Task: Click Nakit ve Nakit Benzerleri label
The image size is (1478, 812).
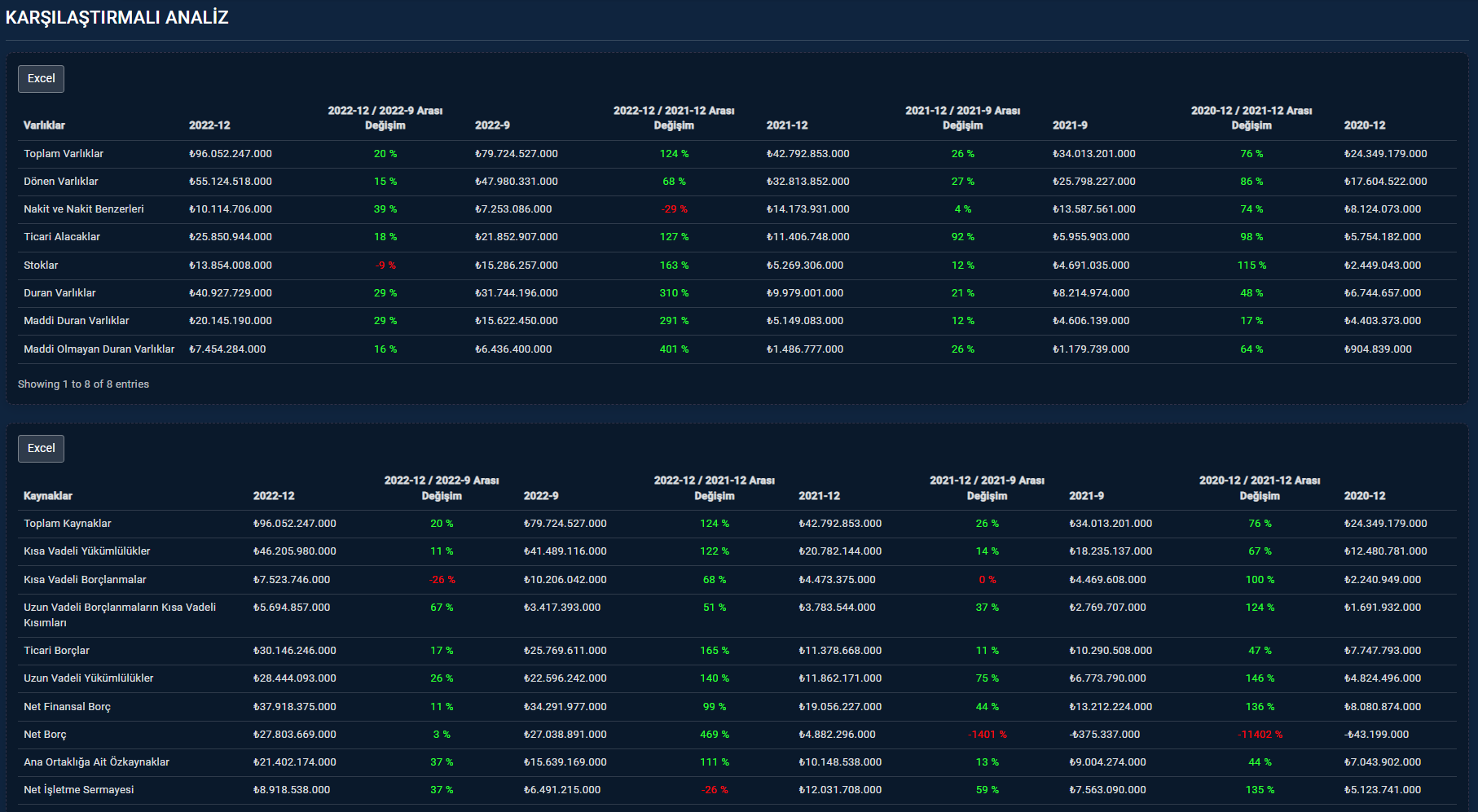Action: pyautogui.click(x=84, y=209)
